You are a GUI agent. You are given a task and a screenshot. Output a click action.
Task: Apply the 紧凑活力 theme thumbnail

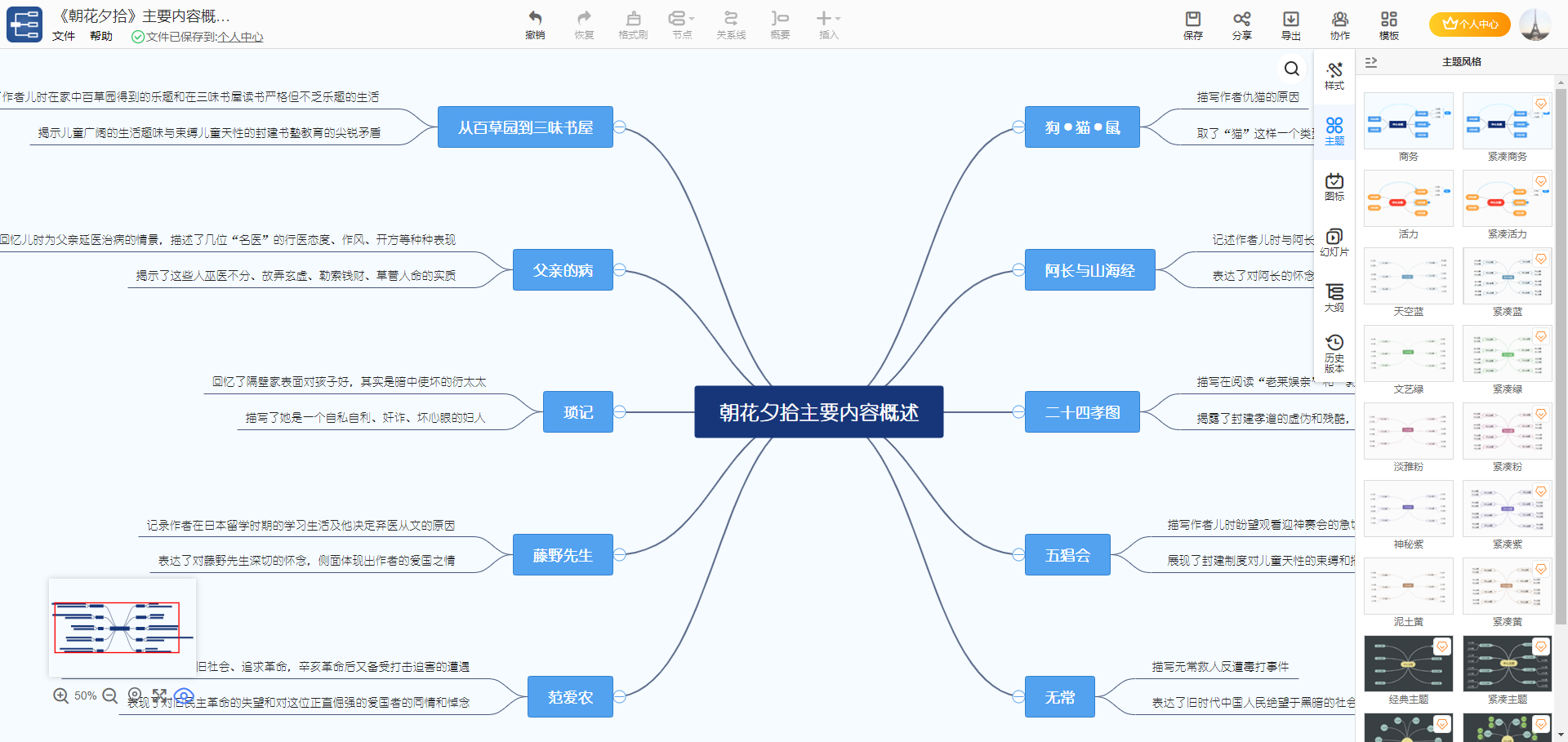pos(1507,198)
